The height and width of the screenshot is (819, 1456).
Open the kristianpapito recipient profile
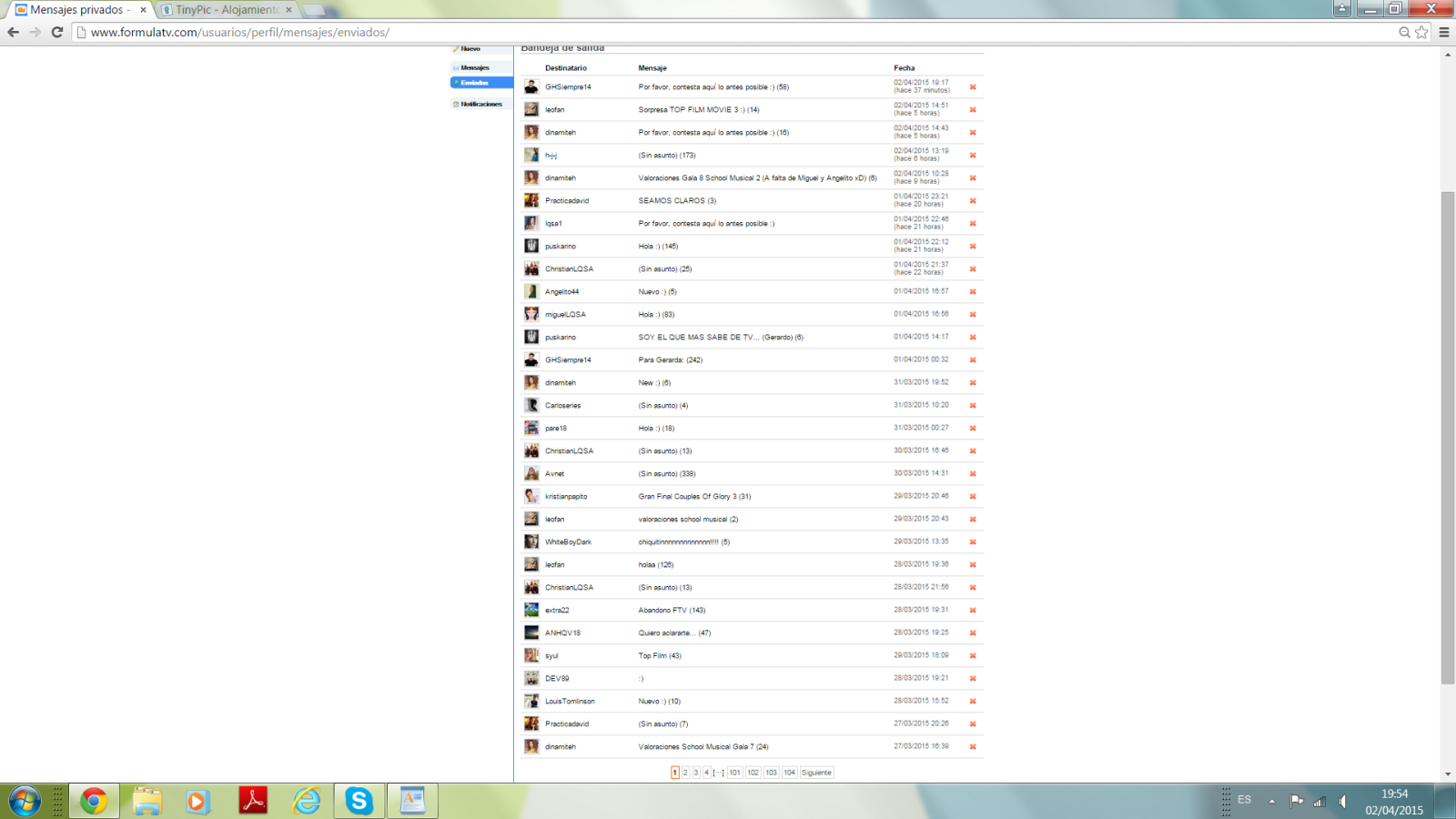[566, 497]
